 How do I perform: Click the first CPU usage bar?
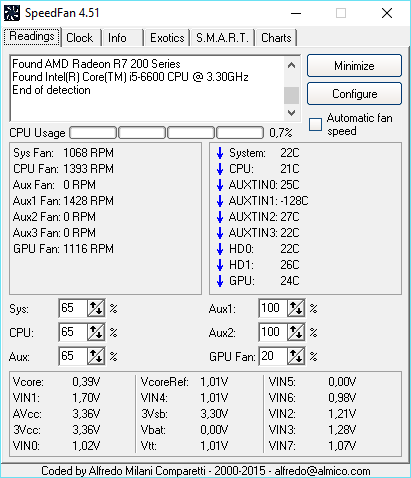pyautogui.click(x=93, y=133)
